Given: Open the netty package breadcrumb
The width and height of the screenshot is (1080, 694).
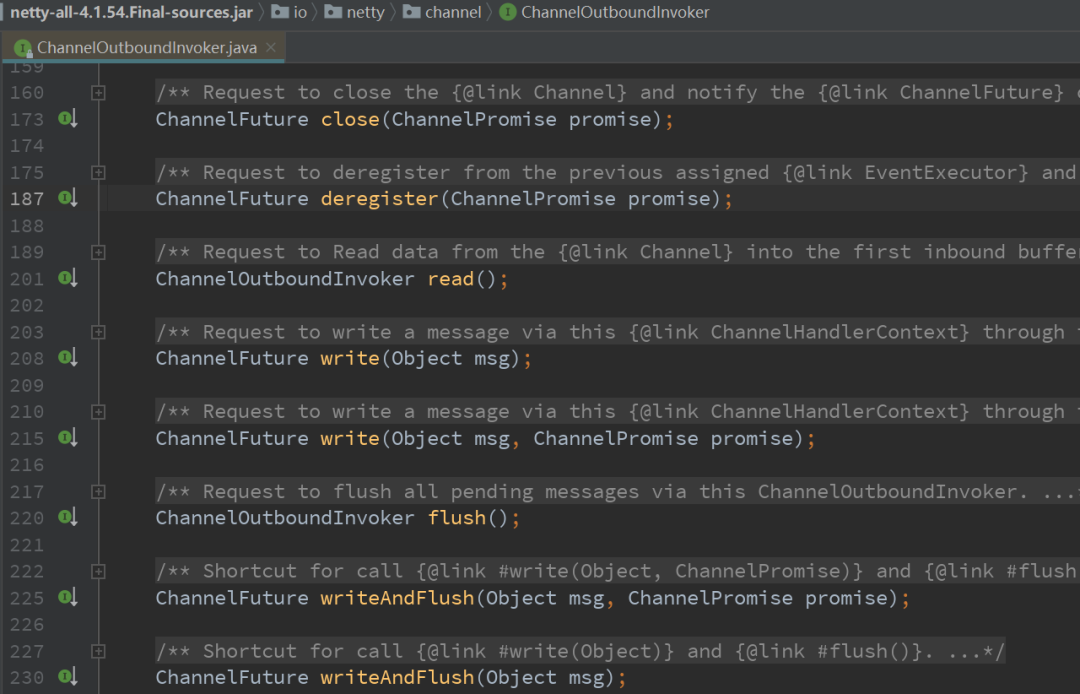Looking at the screenshot, I should pyautogui.click(x=366, y=12).
